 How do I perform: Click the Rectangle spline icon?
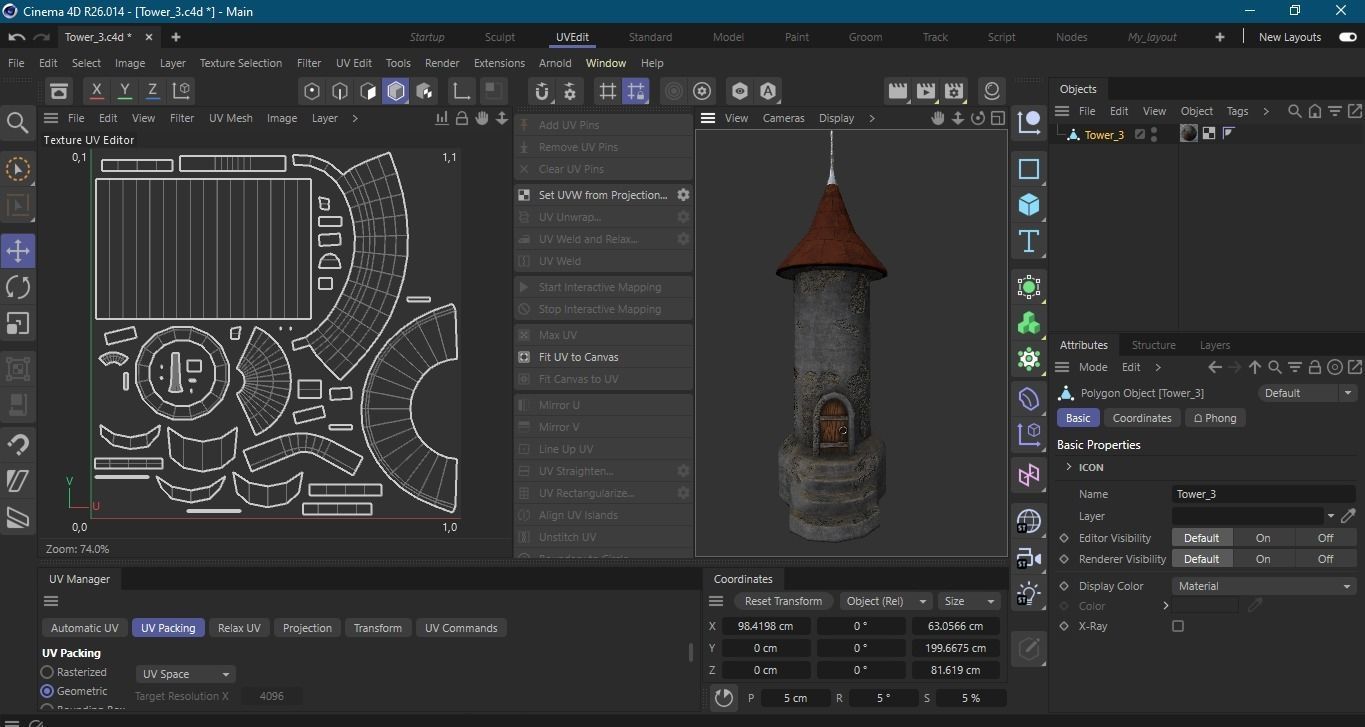1028,169
